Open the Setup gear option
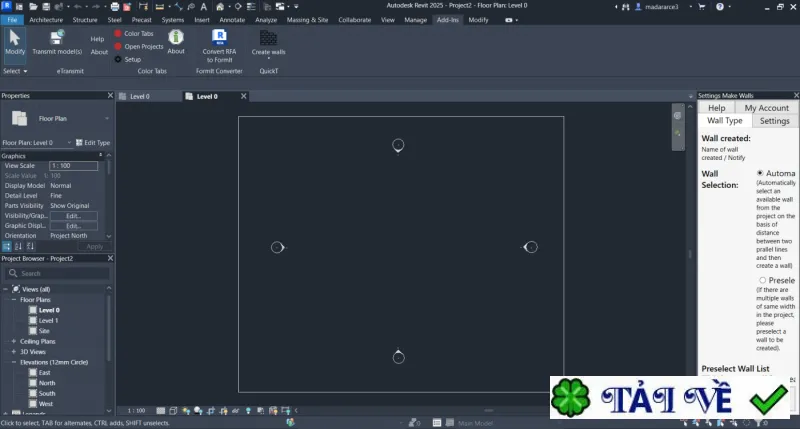 click(118, 59)
